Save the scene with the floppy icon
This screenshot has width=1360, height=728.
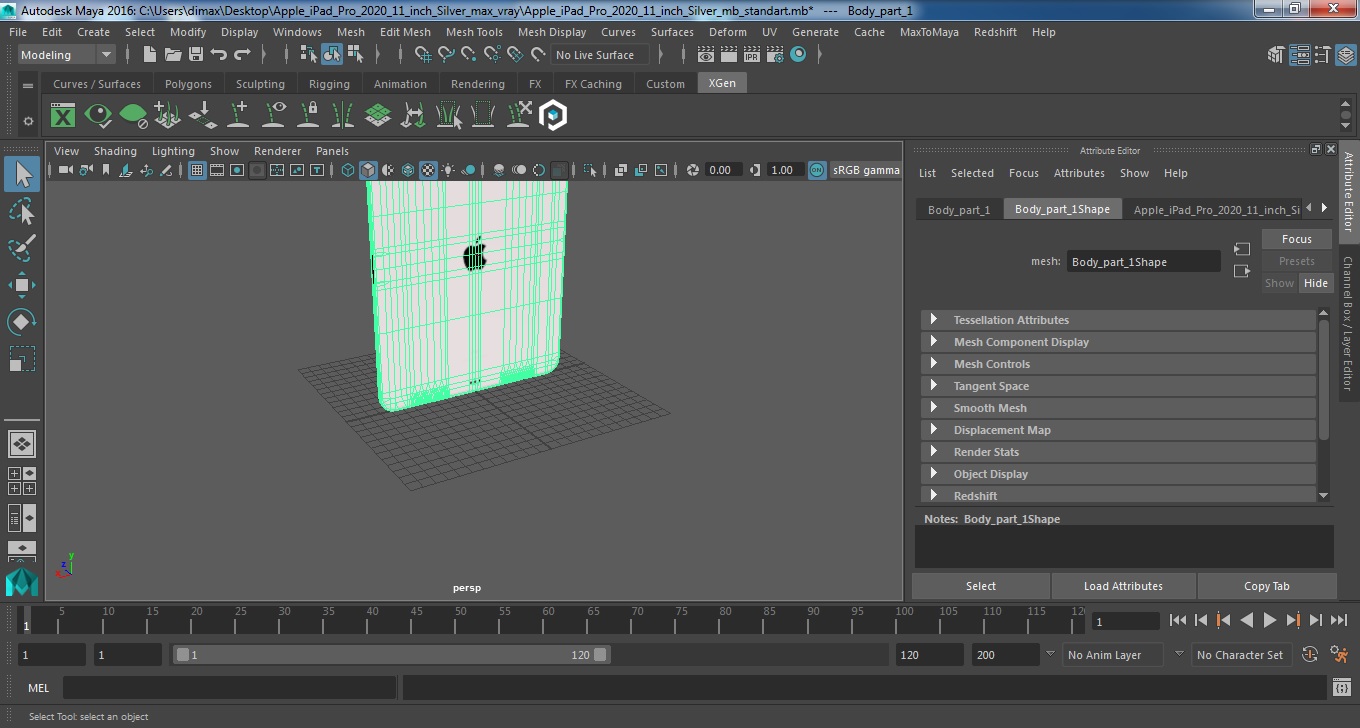point(196,55)
